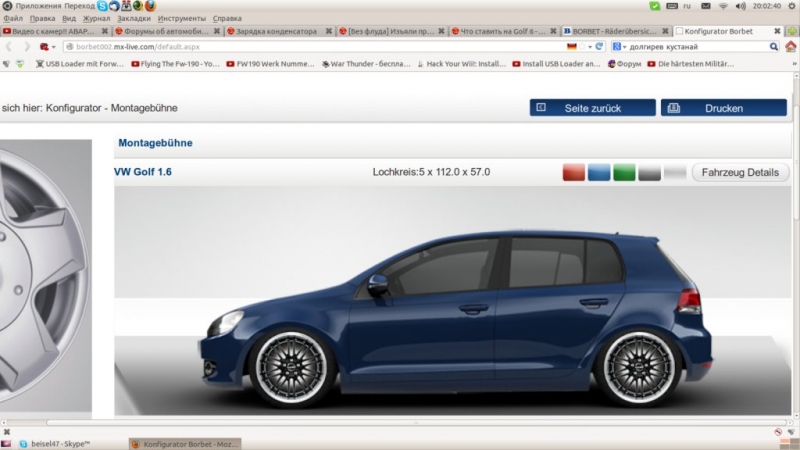
Task: Open Hack Your Wii bookmark
Action: 461,64
